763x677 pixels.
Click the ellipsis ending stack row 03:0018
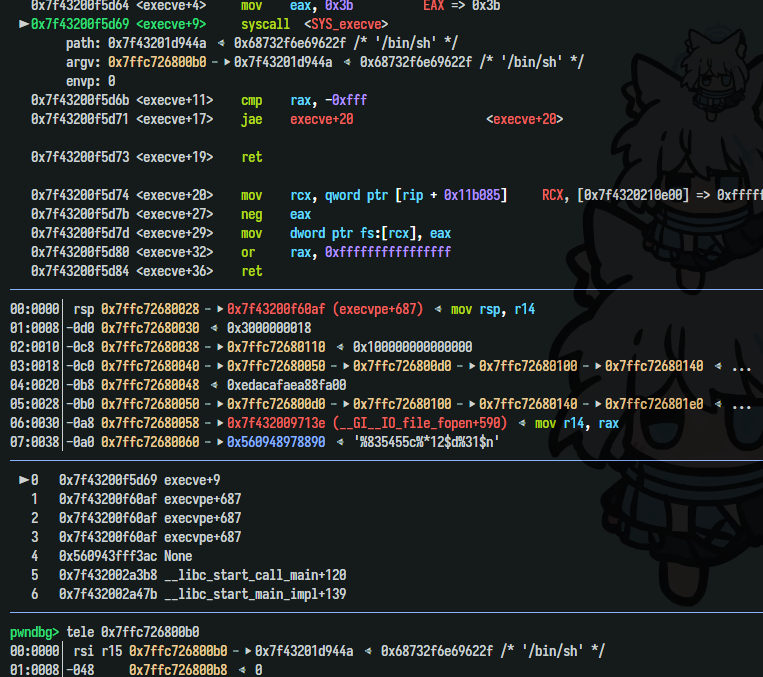tap(741, 367)
